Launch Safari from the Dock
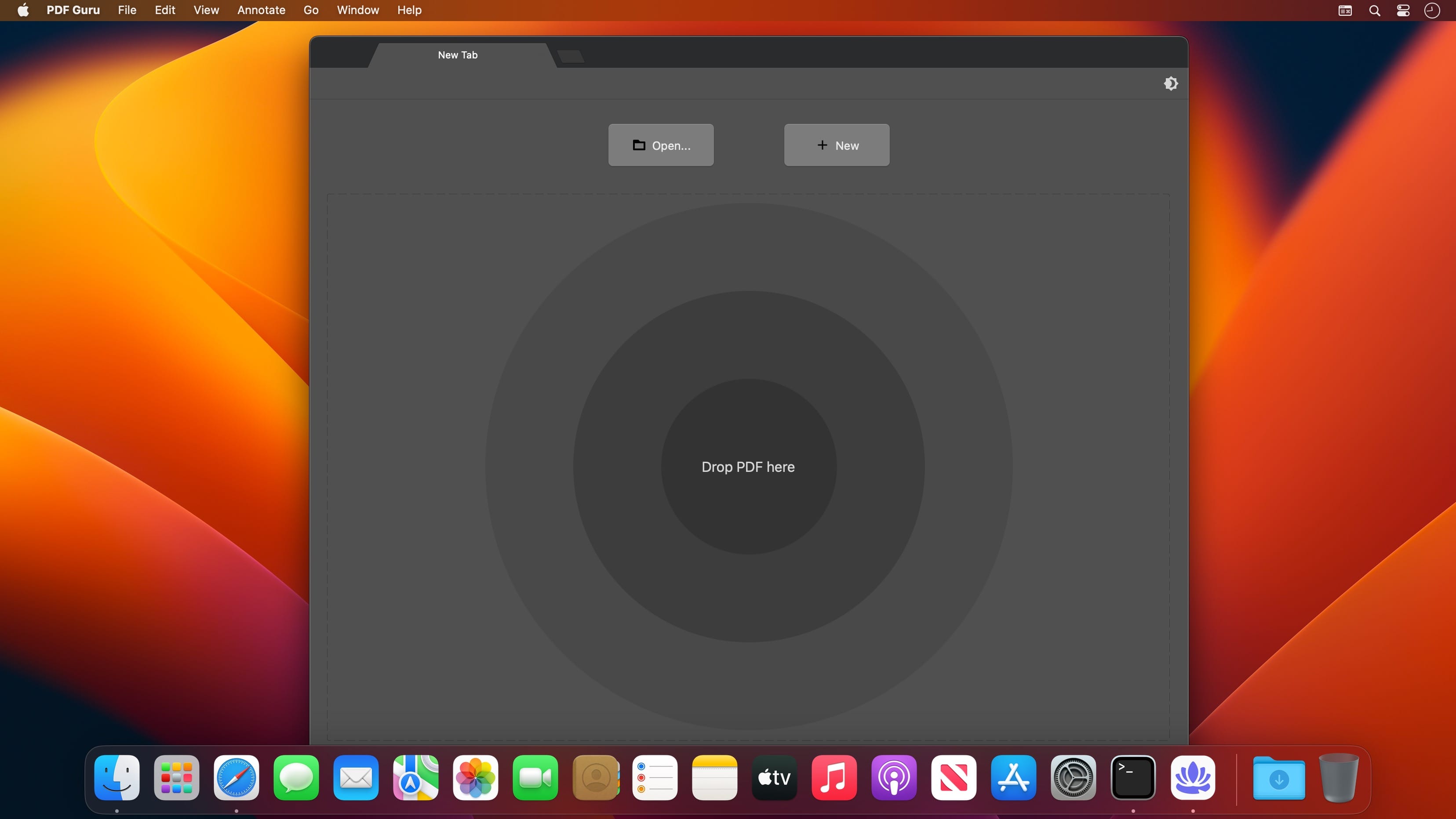This screenshot has height=819, width=1456. pos(236,778)
